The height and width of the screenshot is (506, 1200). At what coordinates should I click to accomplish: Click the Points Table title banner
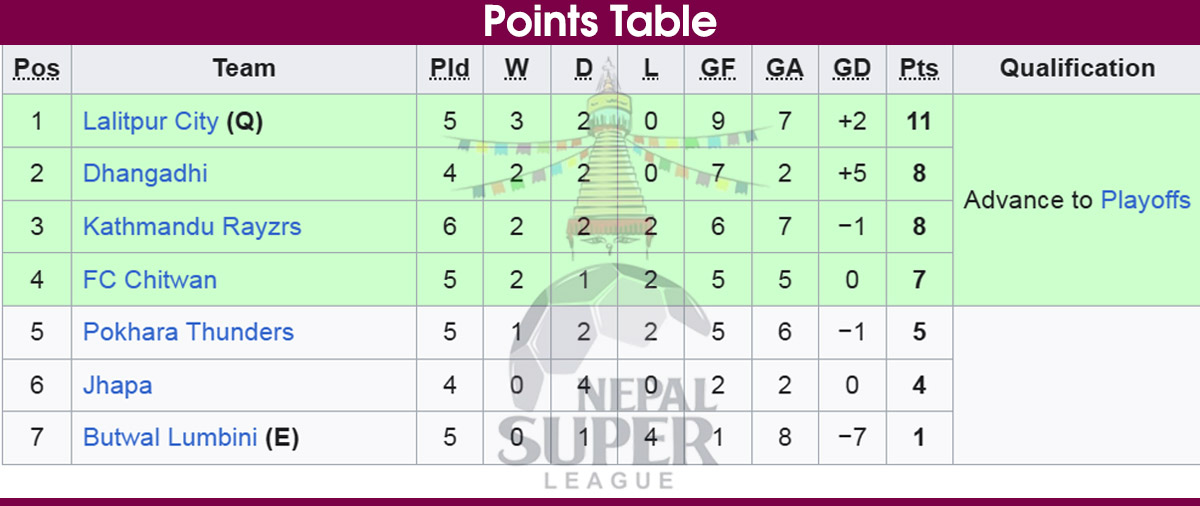click(600, 21)
